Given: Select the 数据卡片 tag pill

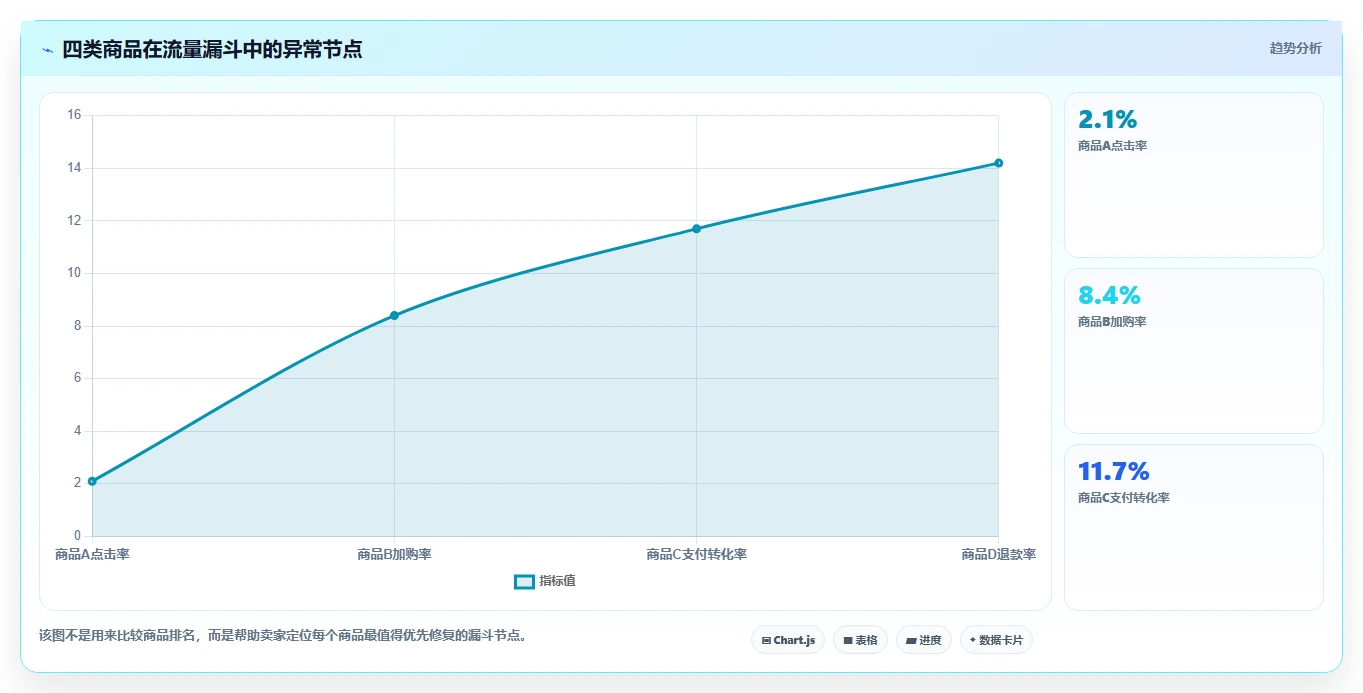Looking at the screenshot, I should point(996,640).
